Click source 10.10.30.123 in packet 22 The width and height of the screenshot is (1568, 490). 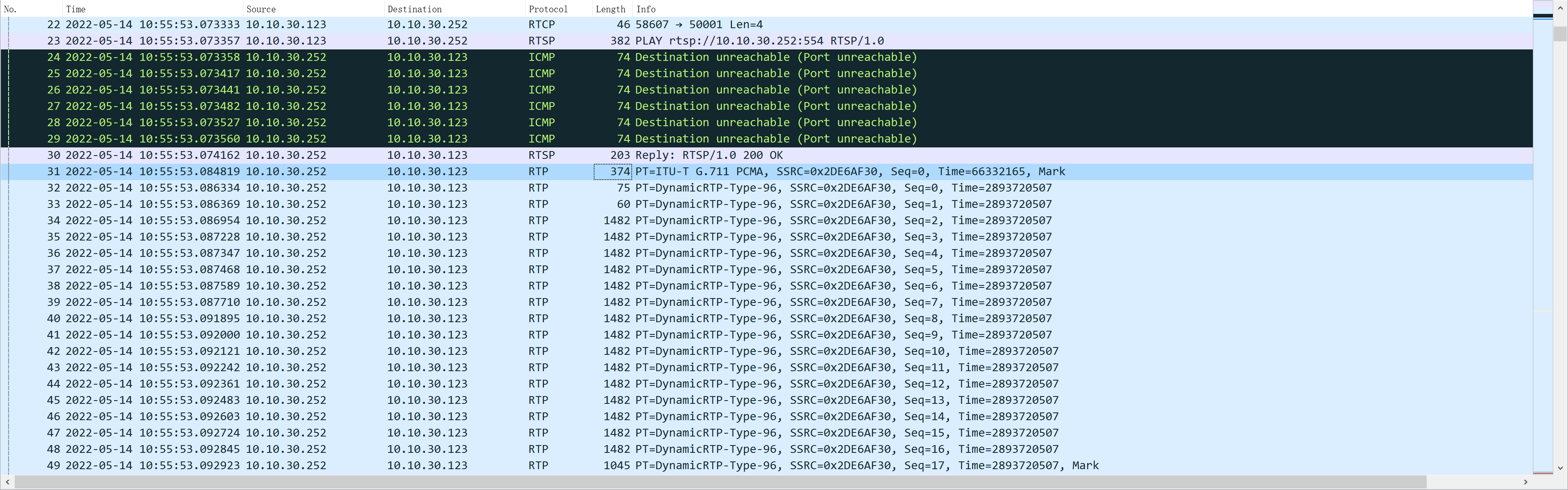click(x=286, y=24)
